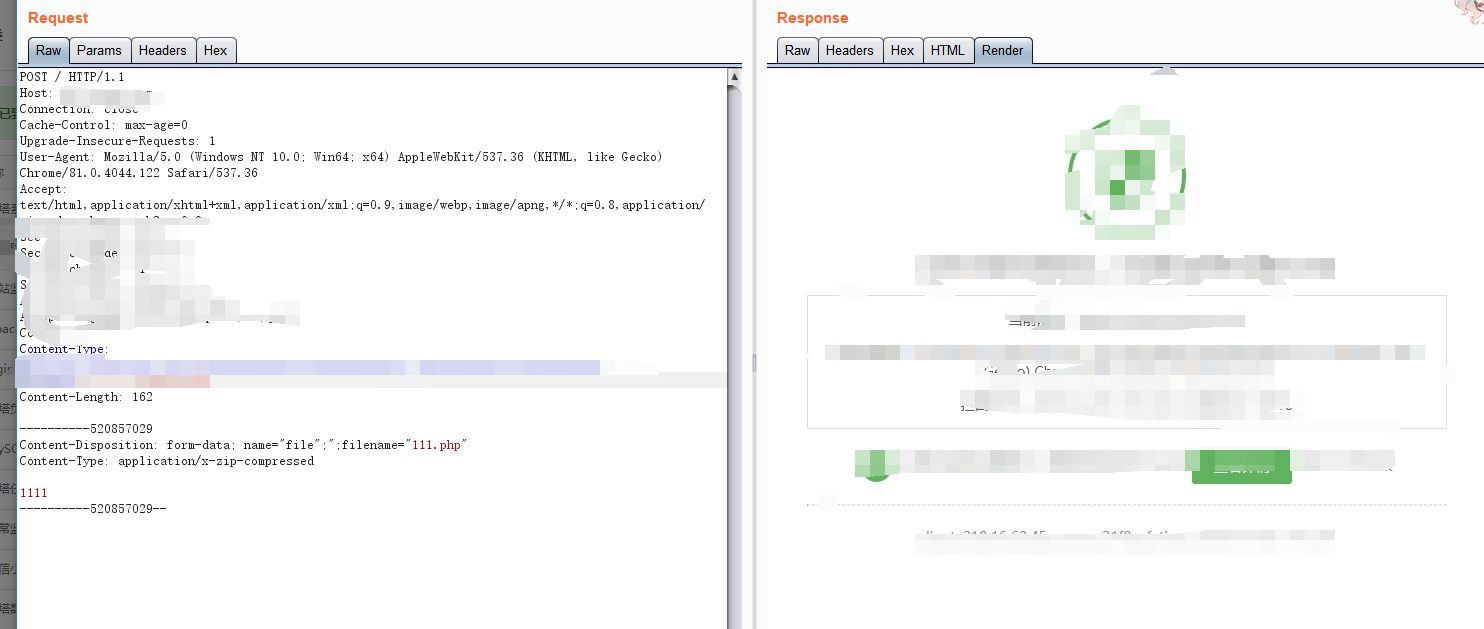The image size is (1484, 629).
Task: Click the request pane scroll-up arrow
Action: 734,77
